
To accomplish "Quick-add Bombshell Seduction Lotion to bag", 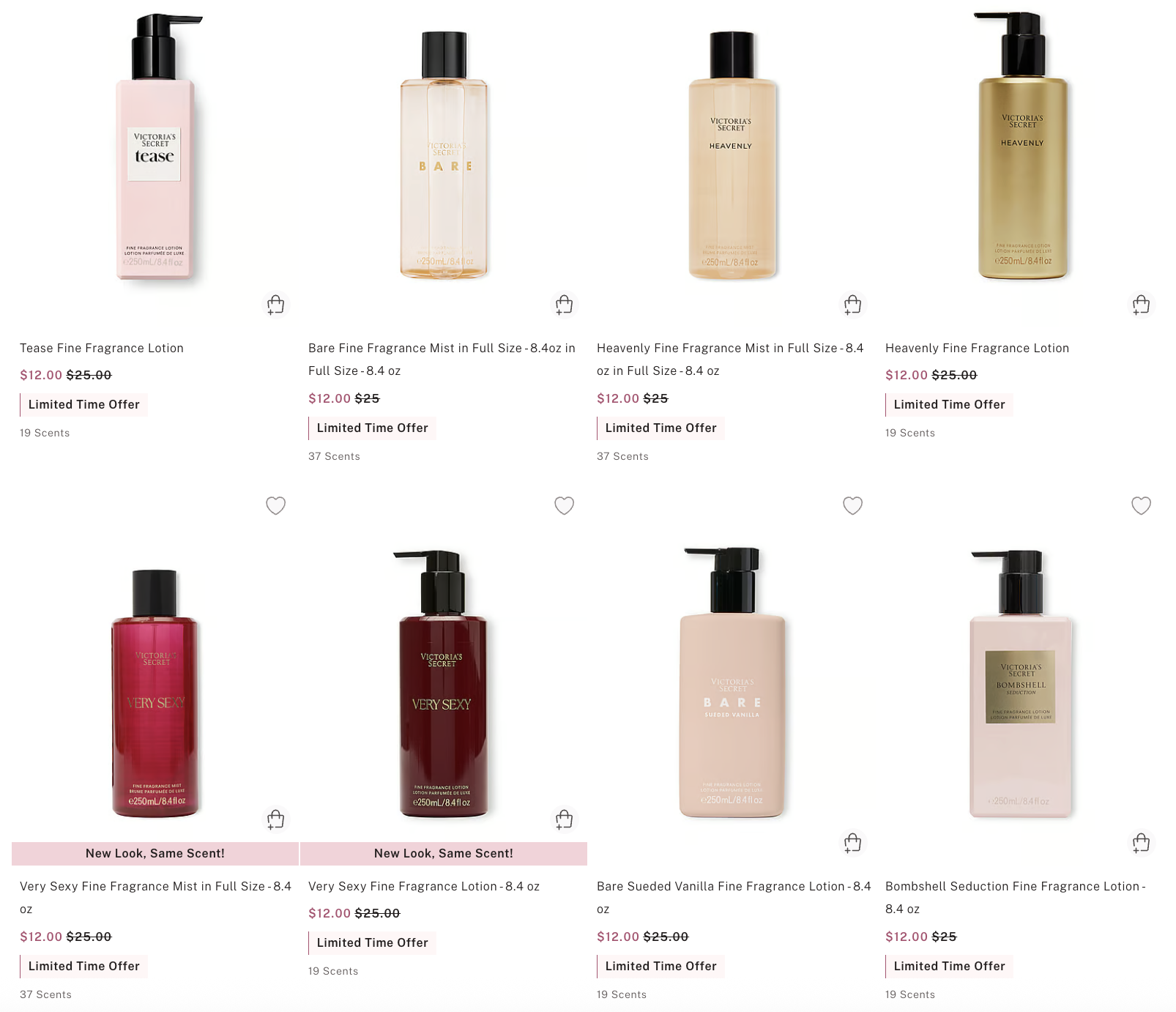I will pos(1141,843).
